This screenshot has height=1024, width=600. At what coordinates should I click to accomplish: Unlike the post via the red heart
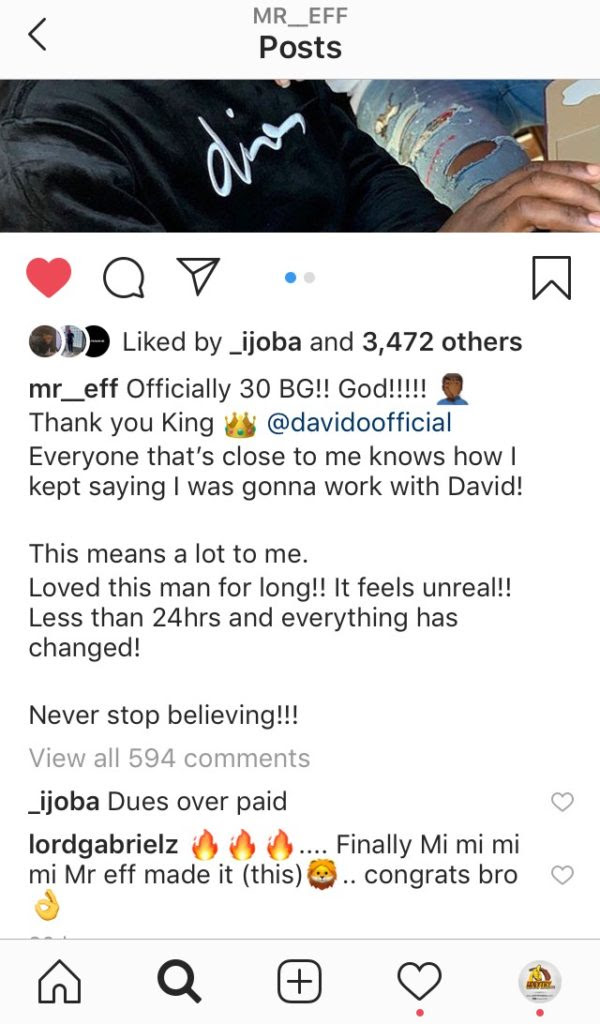pos(48,278)
